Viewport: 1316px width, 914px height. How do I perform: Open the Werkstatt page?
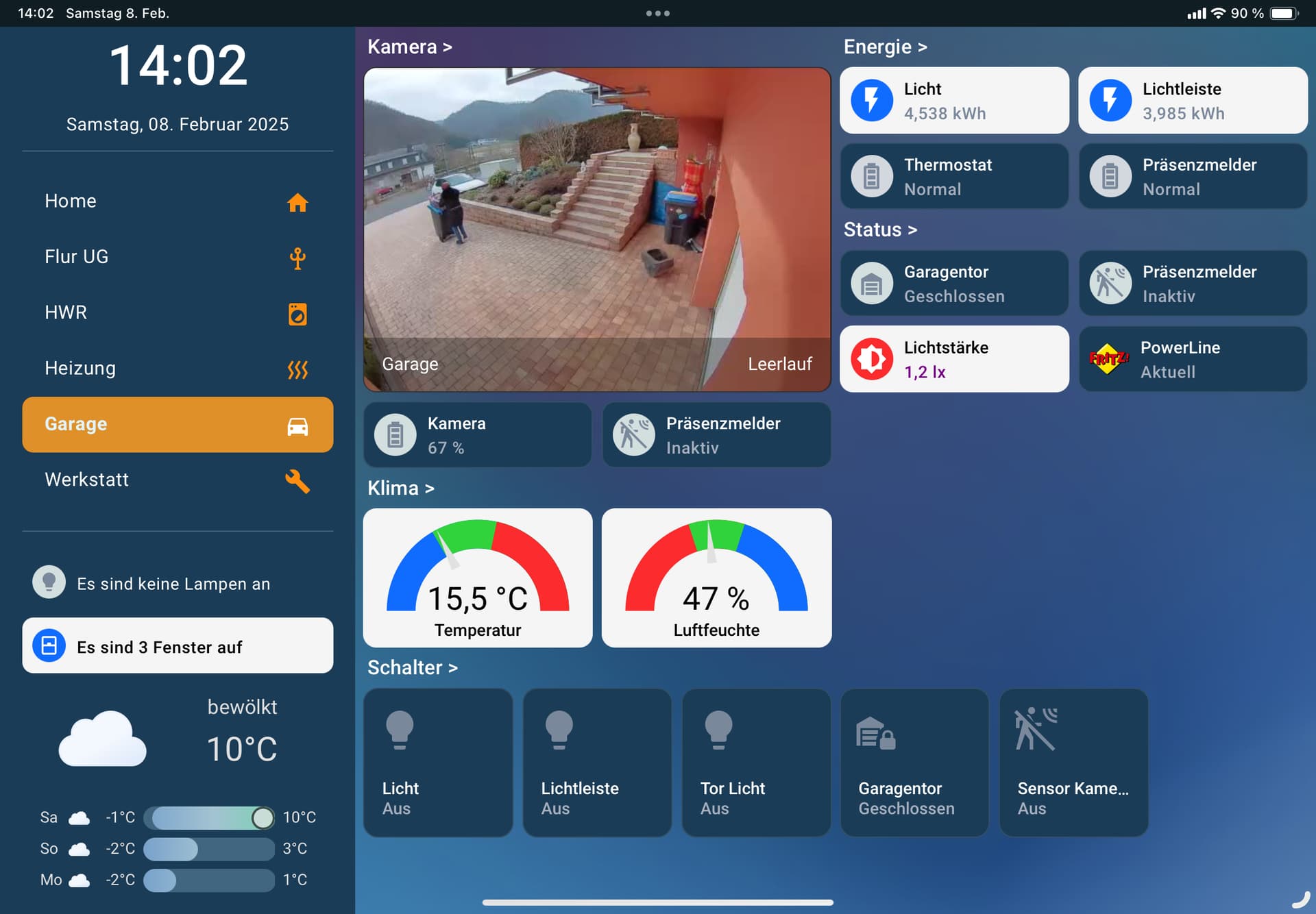pos(178,480)
